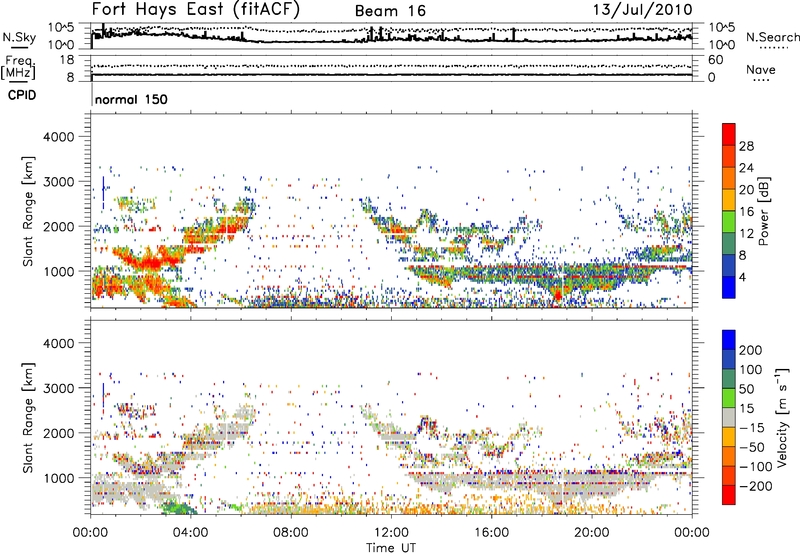Click the 12:00 time axis label

tap(391, 533)
